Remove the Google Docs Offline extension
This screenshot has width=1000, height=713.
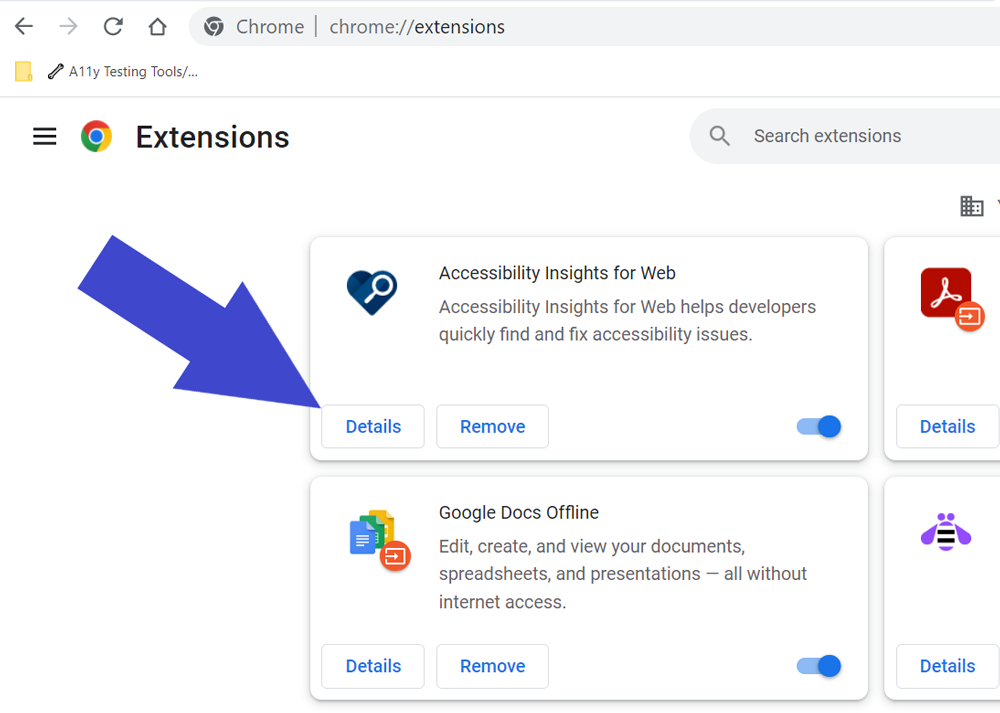[x=492, y=666]
